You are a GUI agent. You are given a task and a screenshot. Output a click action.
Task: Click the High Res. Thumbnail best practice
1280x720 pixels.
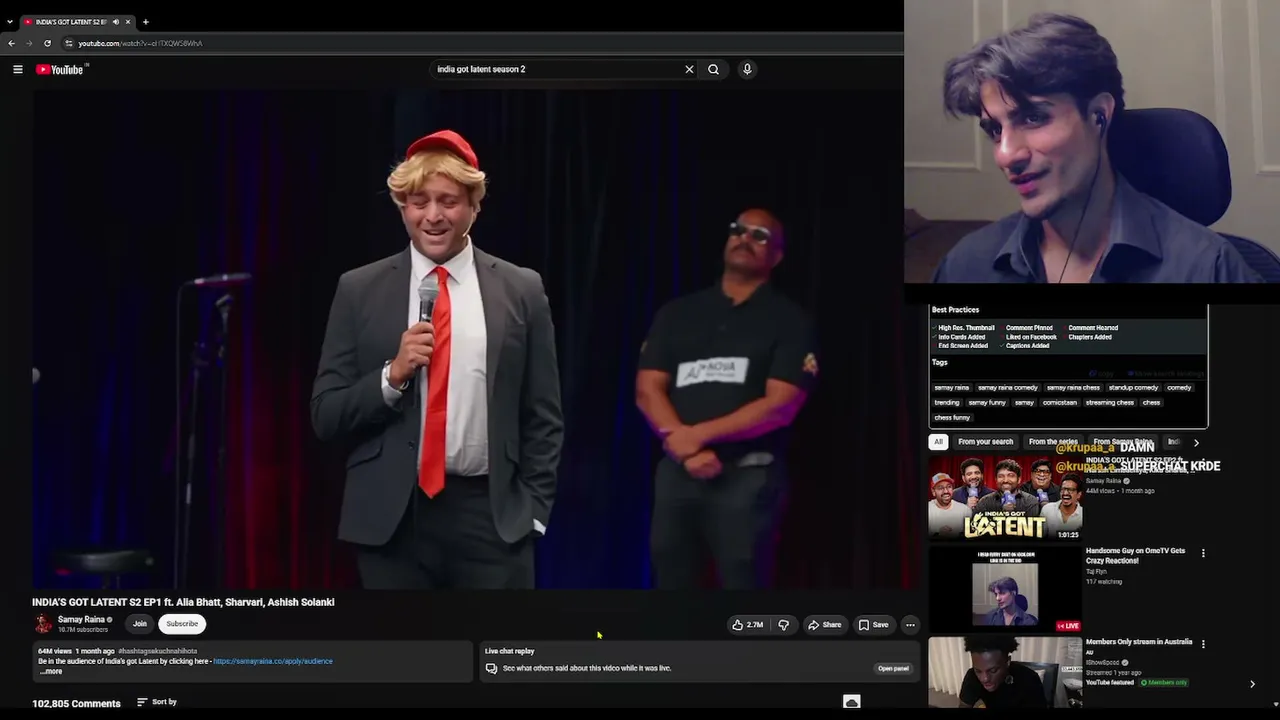[x=966, y=328]
